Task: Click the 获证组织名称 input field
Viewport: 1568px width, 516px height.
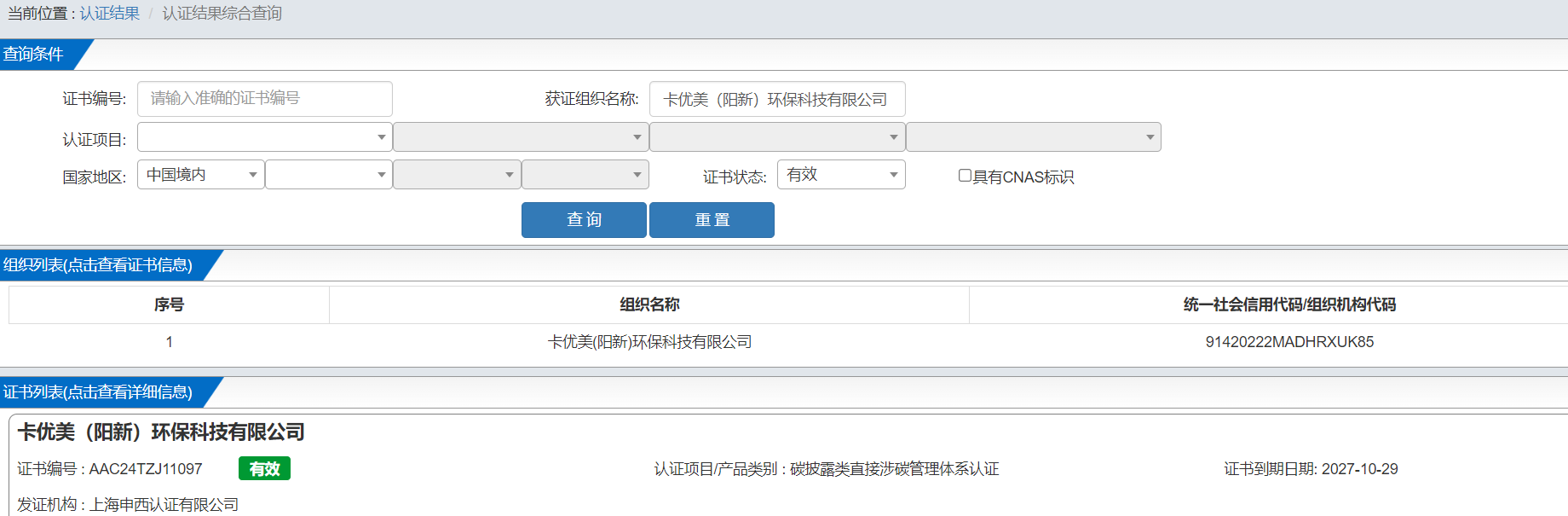Action: 777,99
